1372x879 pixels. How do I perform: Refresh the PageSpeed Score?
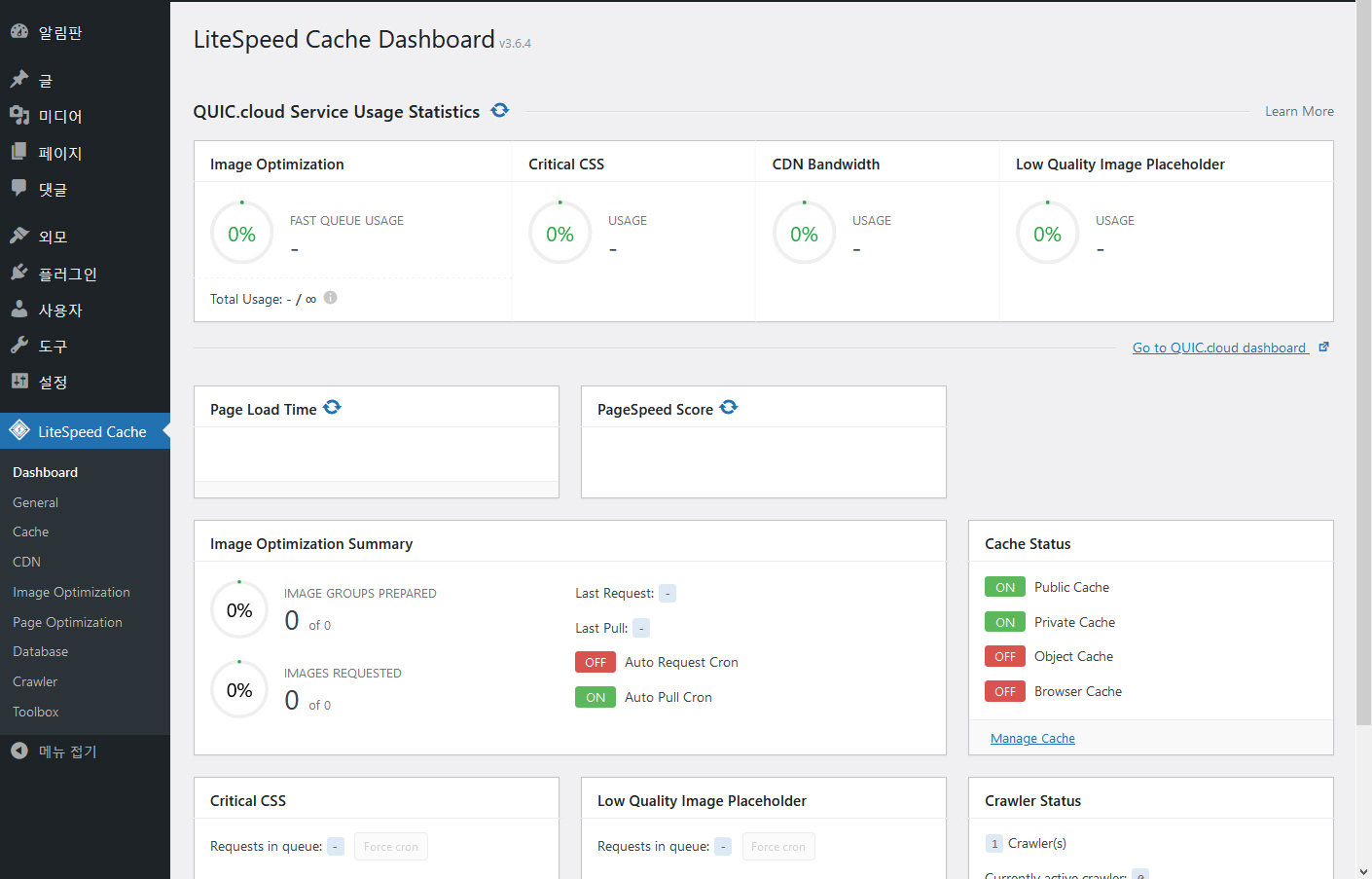(x=729, y=407)
